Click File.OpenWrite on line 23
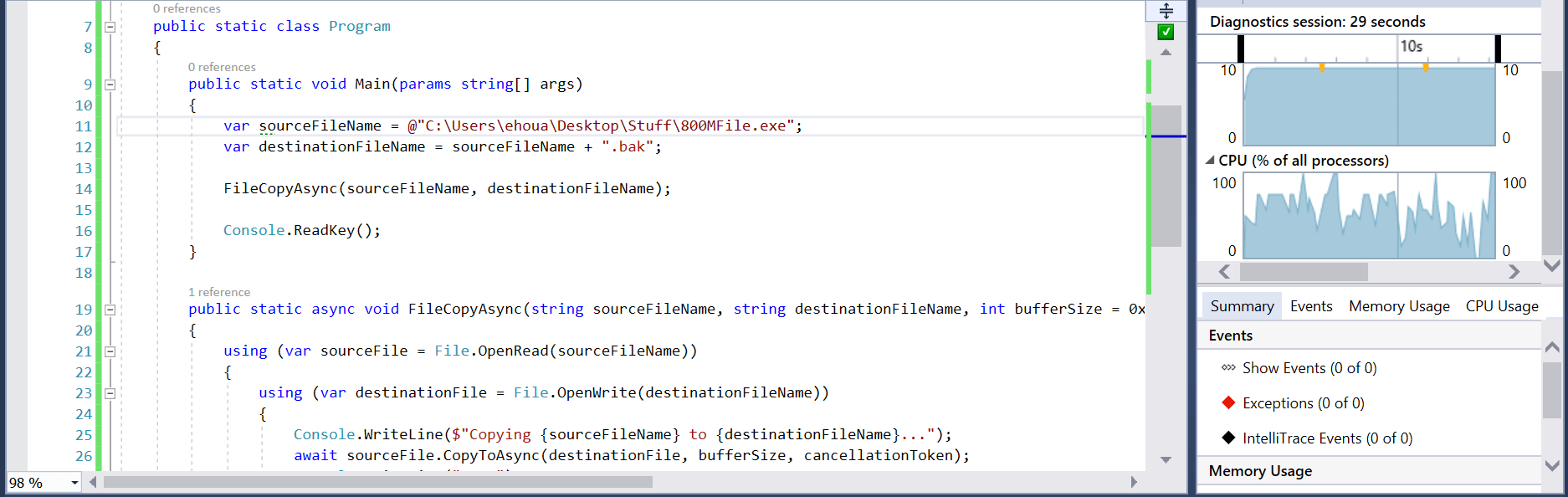1568x497 pixels. pos(575,392)
